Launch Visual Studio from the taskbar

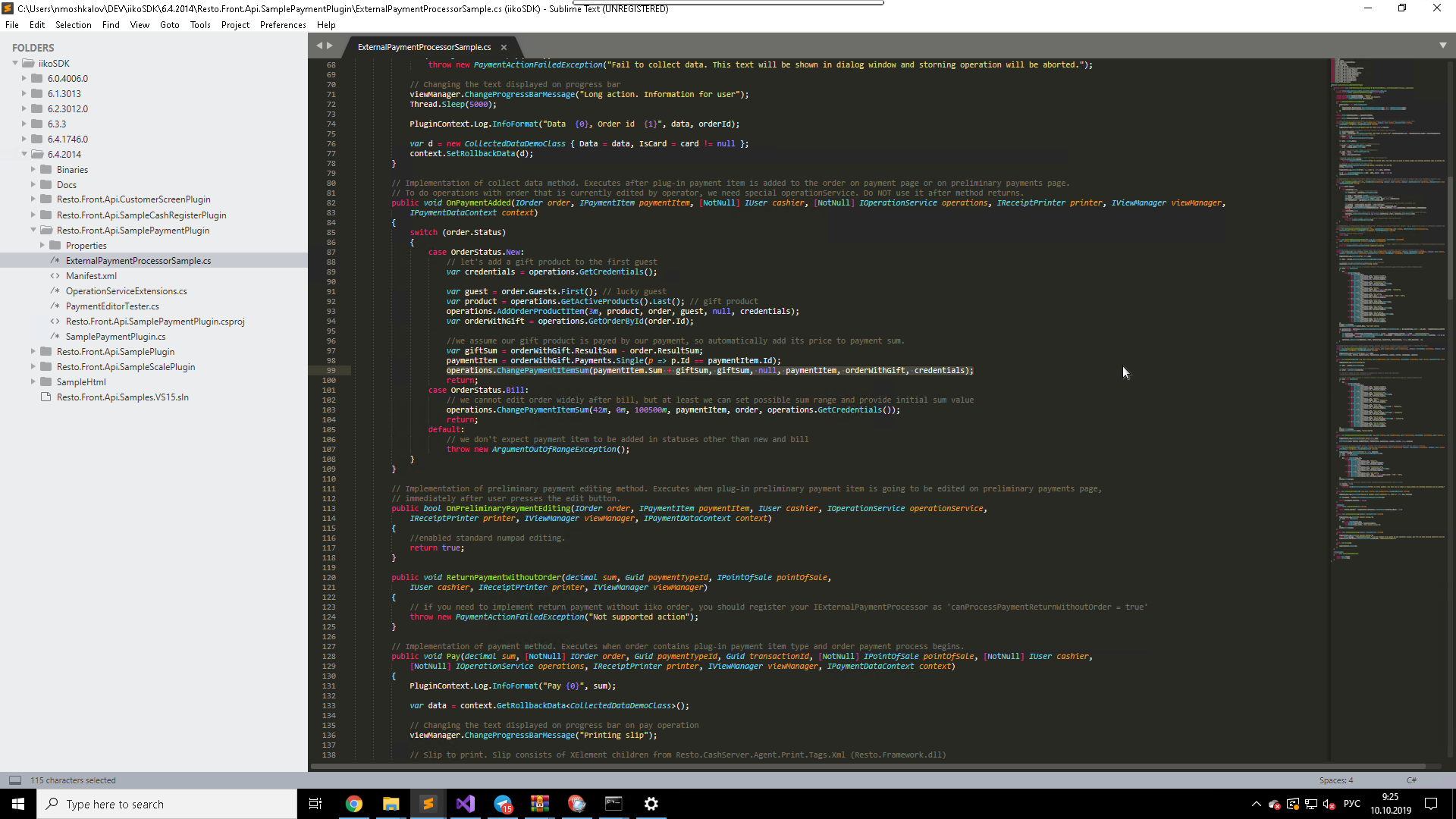(465, 804)
